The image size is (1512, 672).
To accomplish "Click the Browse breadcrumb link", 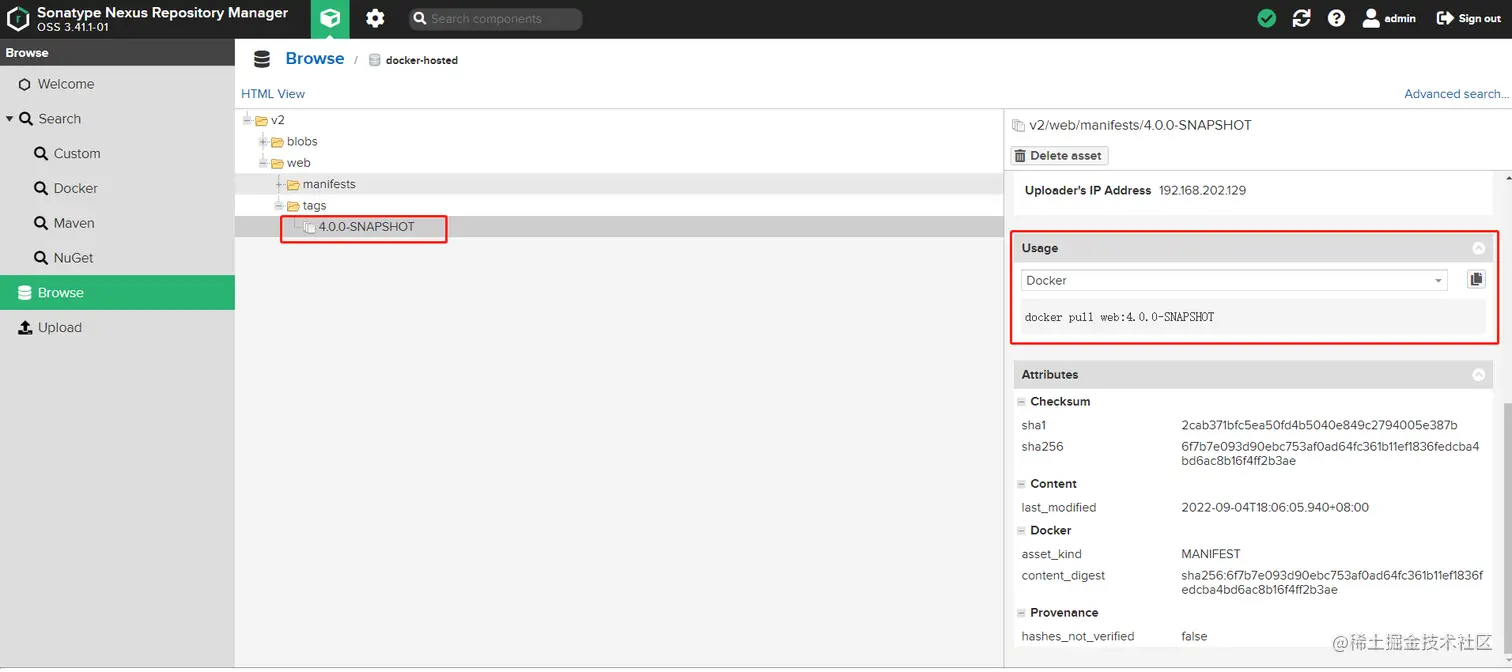I will (314, 59).
